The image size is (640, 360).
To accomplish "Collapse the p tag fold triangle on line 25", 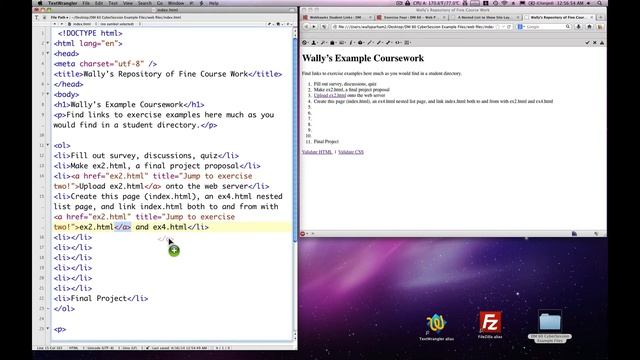I will pos(48,329).
